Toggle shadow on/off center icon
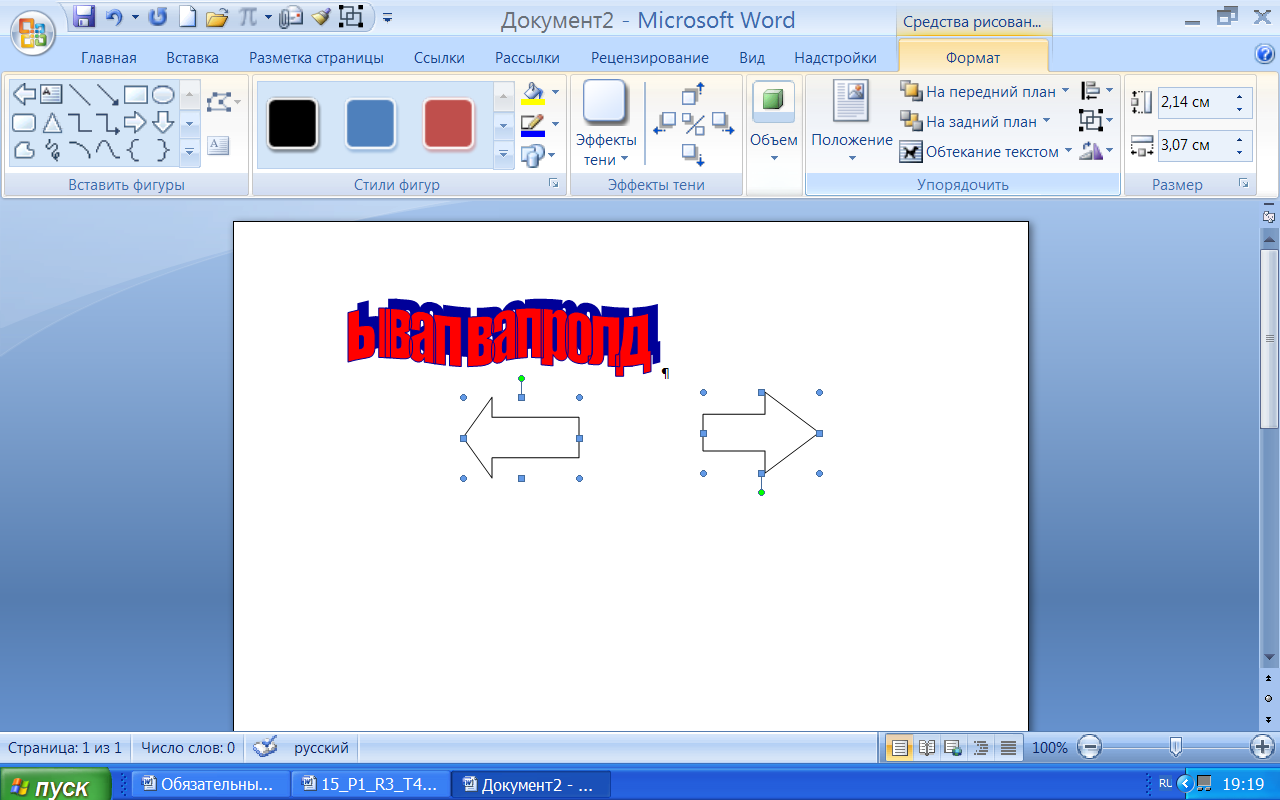Image resolution: width=1280 pixels, height=800 pixels. click(x=693, y=124)
